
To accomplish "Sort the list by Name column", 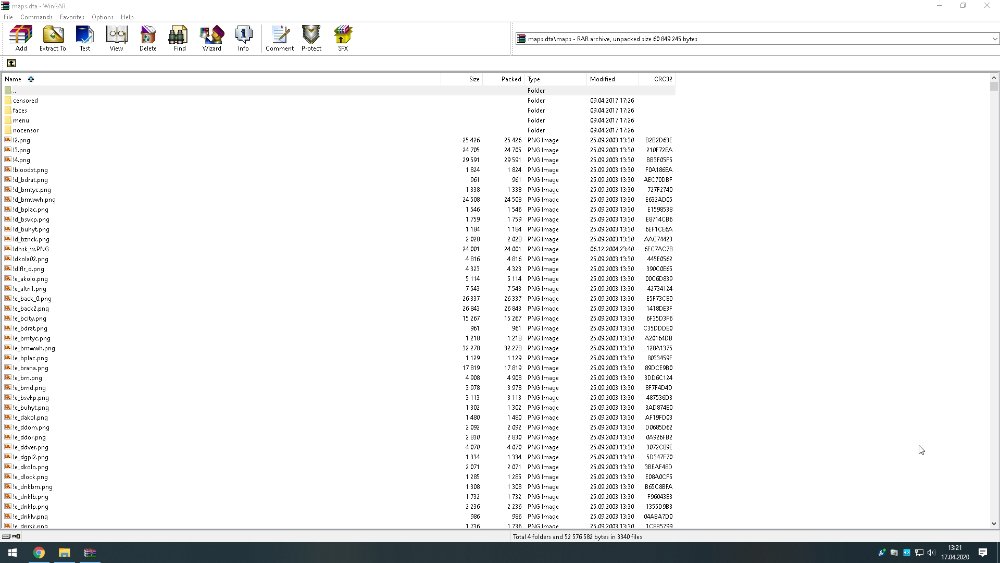I will click(13, 79).
